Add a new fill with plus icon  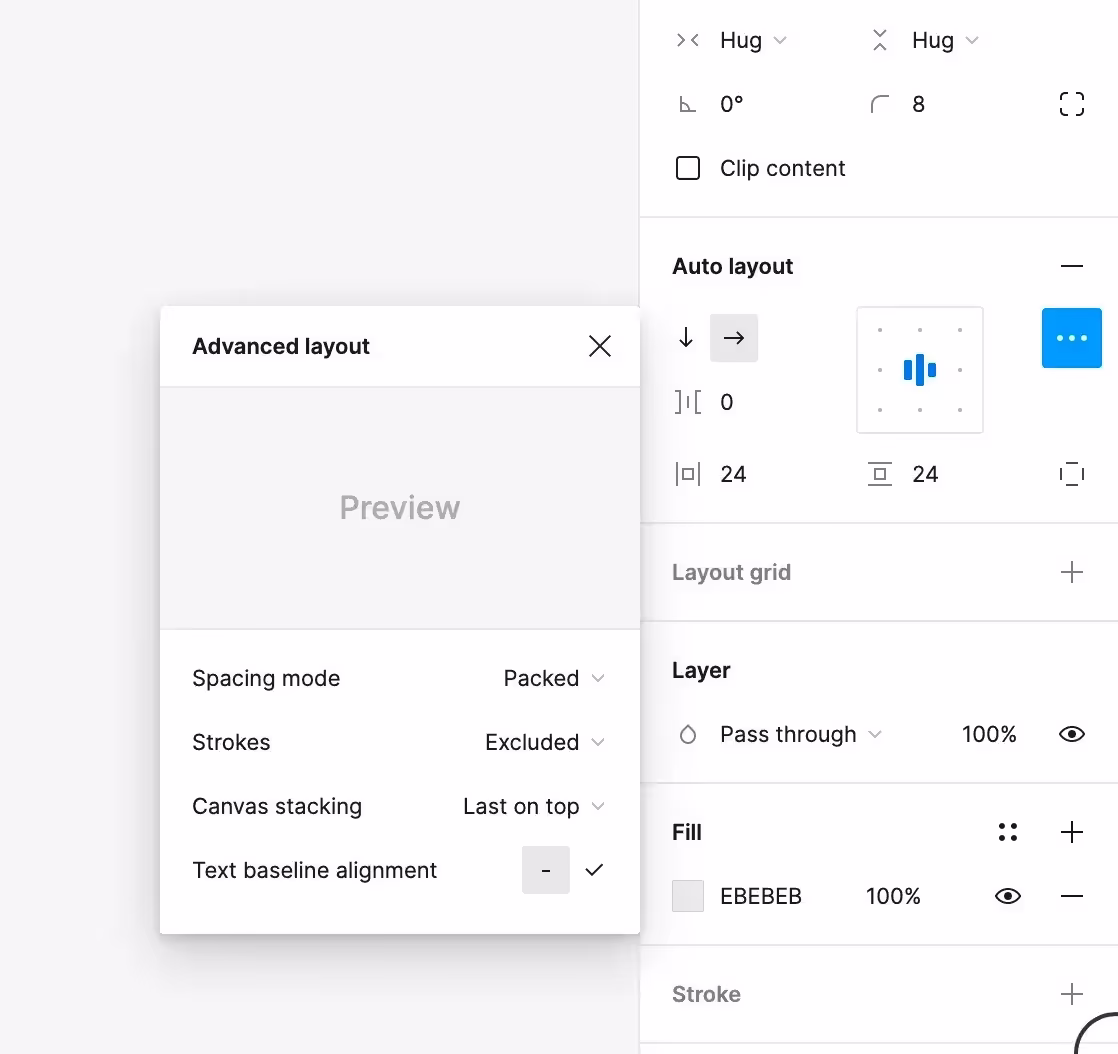click(1071, 832)
